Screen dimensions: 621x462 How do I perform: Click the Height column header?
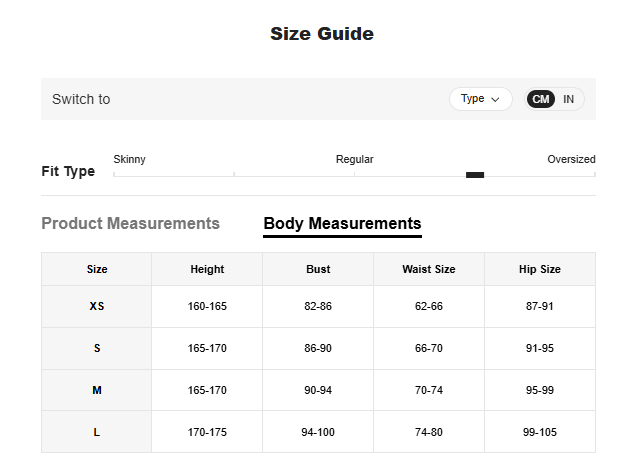pos(207,269)
